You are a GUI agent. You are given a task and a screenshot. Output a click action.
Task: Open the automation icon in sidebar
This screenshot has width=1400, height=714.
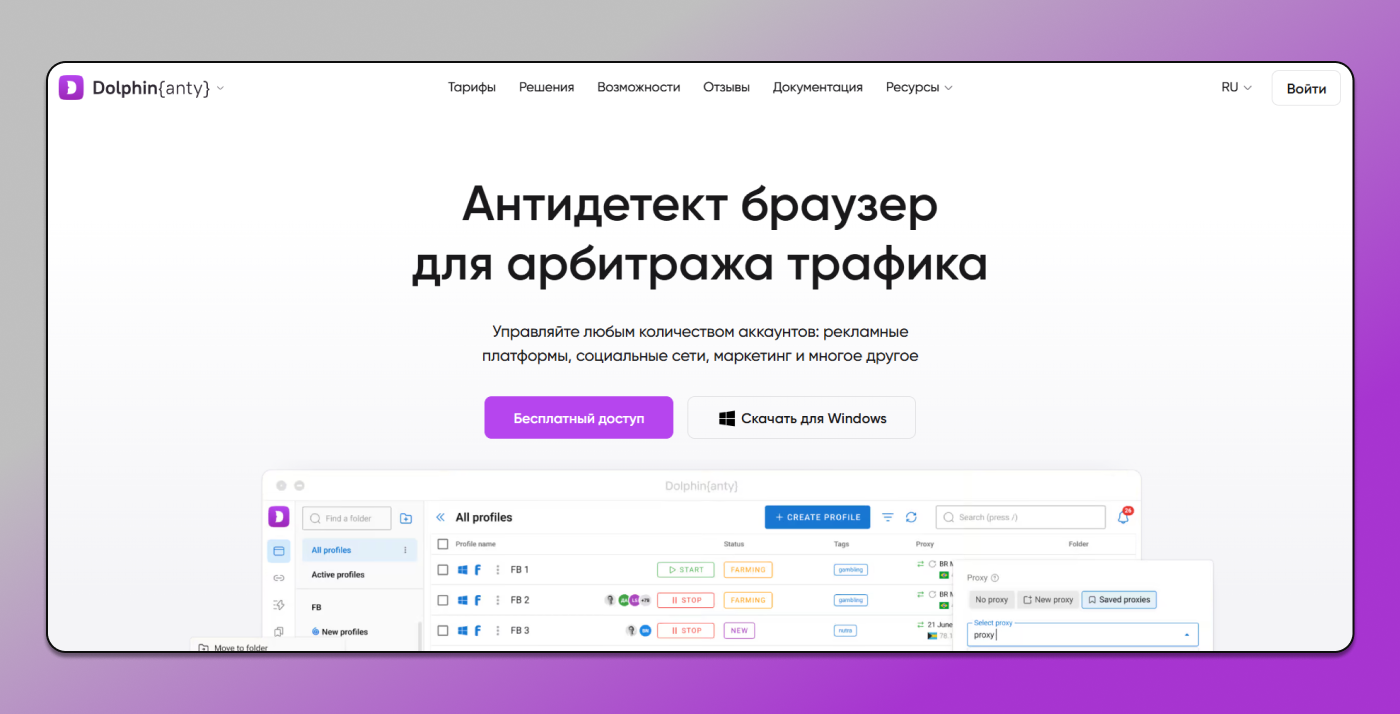click(x=279, y=605)
